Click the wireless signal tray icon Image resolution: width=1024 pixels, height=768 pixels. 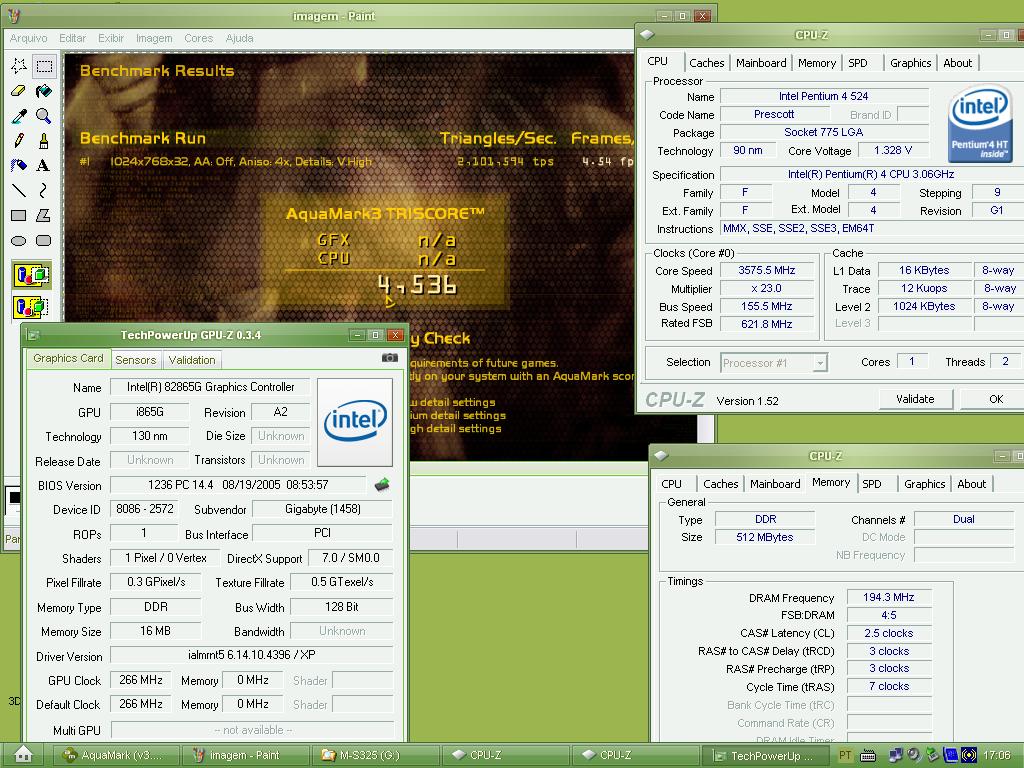click(969, 756)
